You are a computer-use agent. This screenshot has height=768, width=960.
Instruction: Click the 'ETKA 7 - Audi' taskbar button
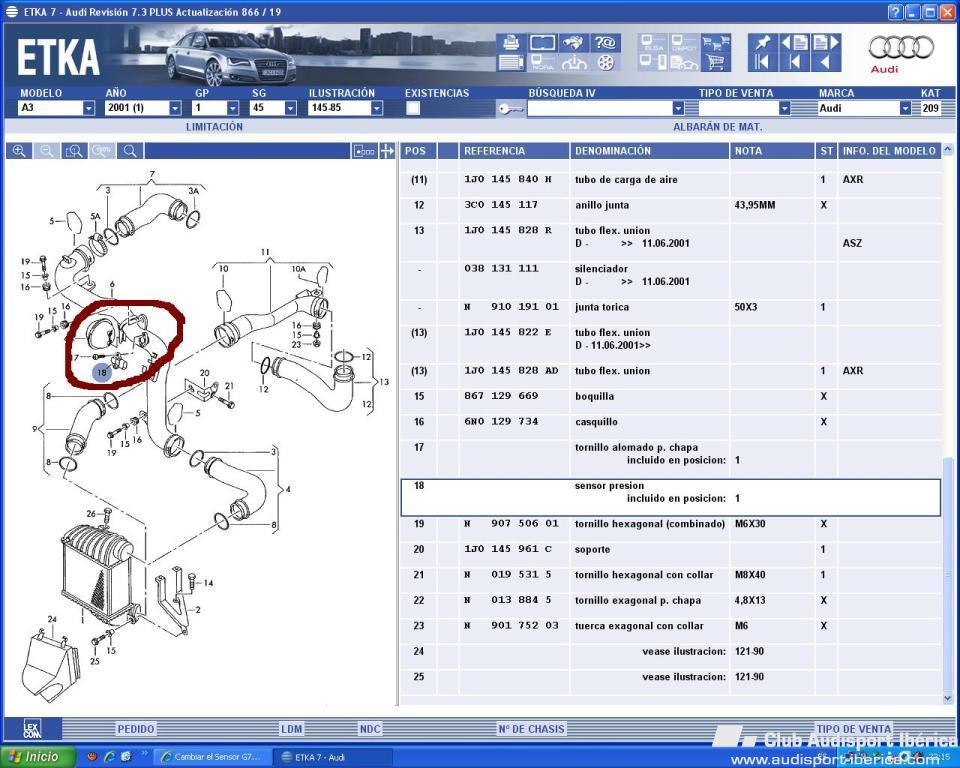[331, 757]
